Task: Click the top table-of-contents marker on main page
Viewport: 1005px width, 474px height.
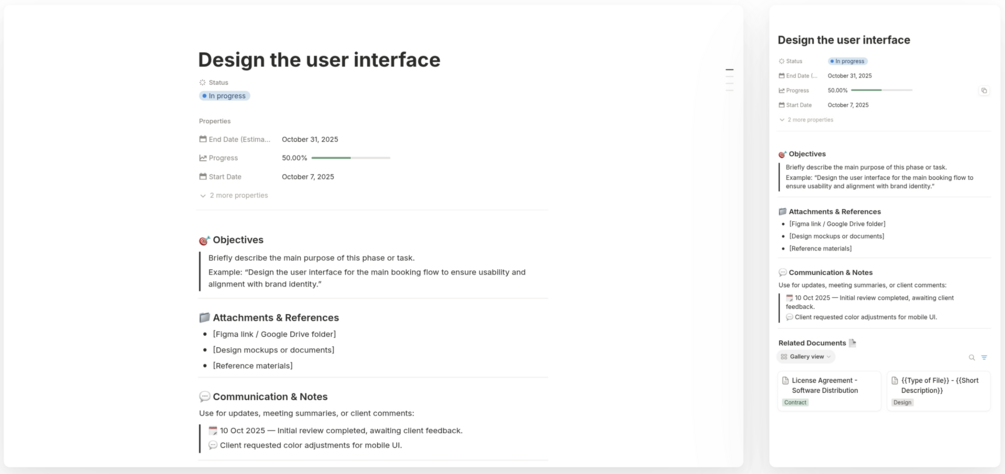Action: pyautogui.click(x=729, y=70)
